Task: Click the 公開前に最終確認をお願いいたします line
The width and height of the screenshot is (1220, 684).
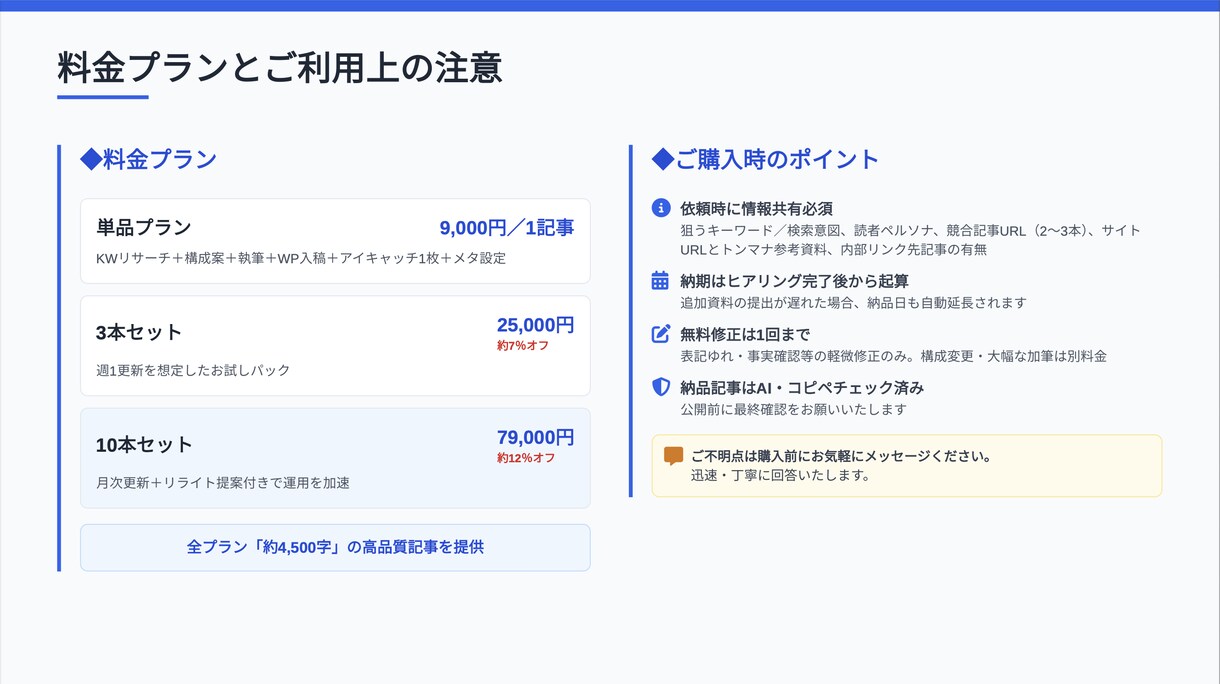Action: pyautogui.click(x=793, y=409)
